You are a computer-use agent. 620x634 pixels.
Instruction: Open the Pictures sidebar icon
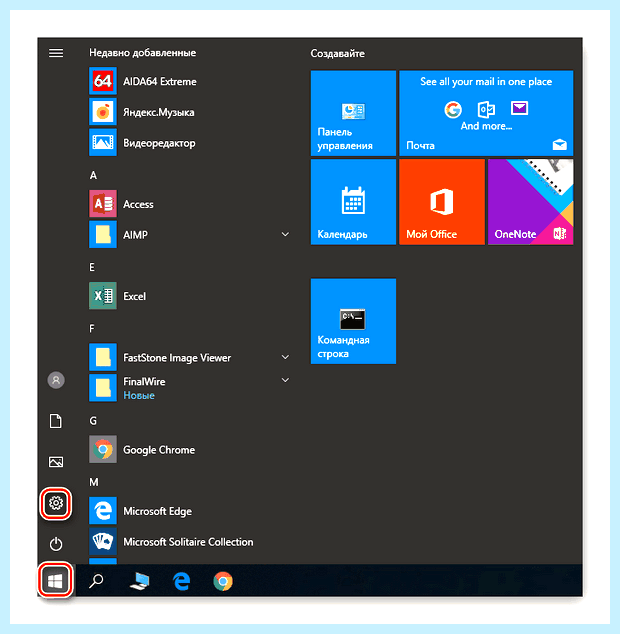click(x=56, y=462)
